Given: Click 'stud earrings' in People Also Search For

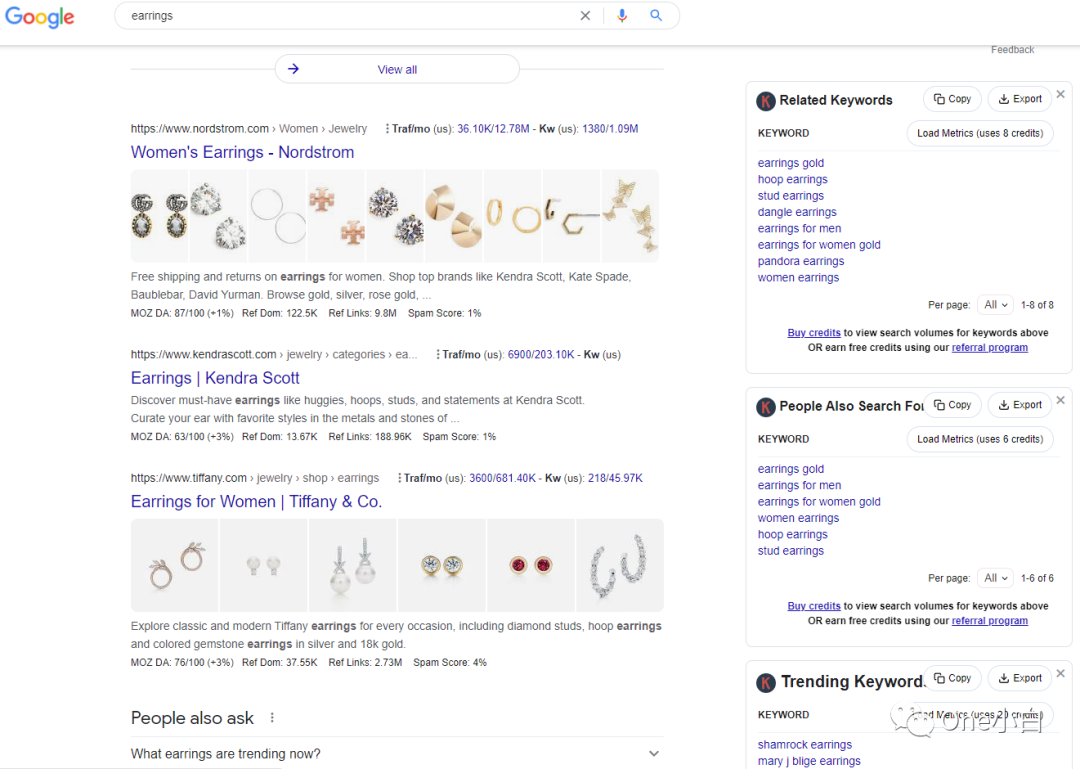Looking at the screenshot, I should click(791, 551).
